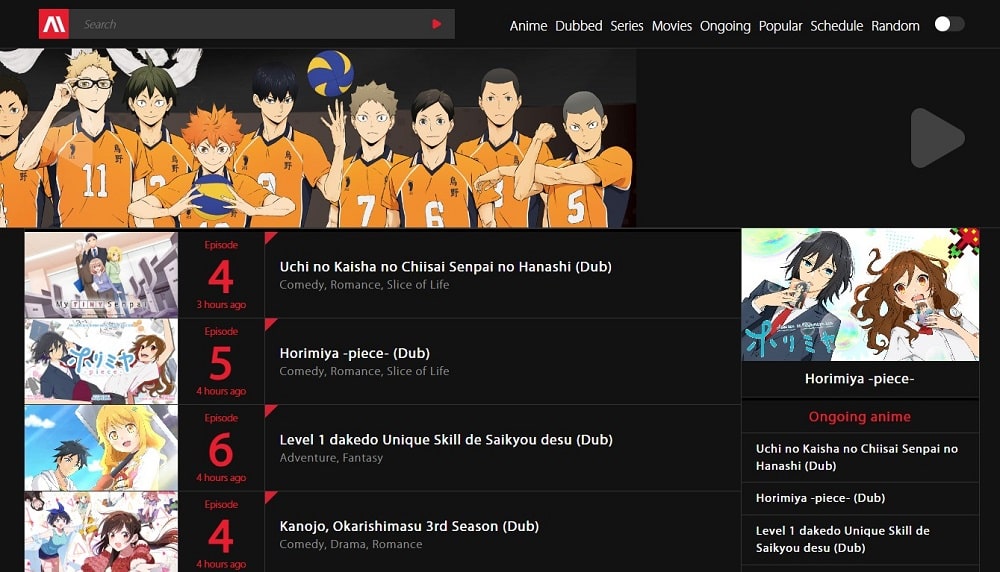The height and width of the screenshot is (572, 1000).
Task: Click Episode 4 number for Kanojo, Okarishimasu
Action: [x=221, y=536]
